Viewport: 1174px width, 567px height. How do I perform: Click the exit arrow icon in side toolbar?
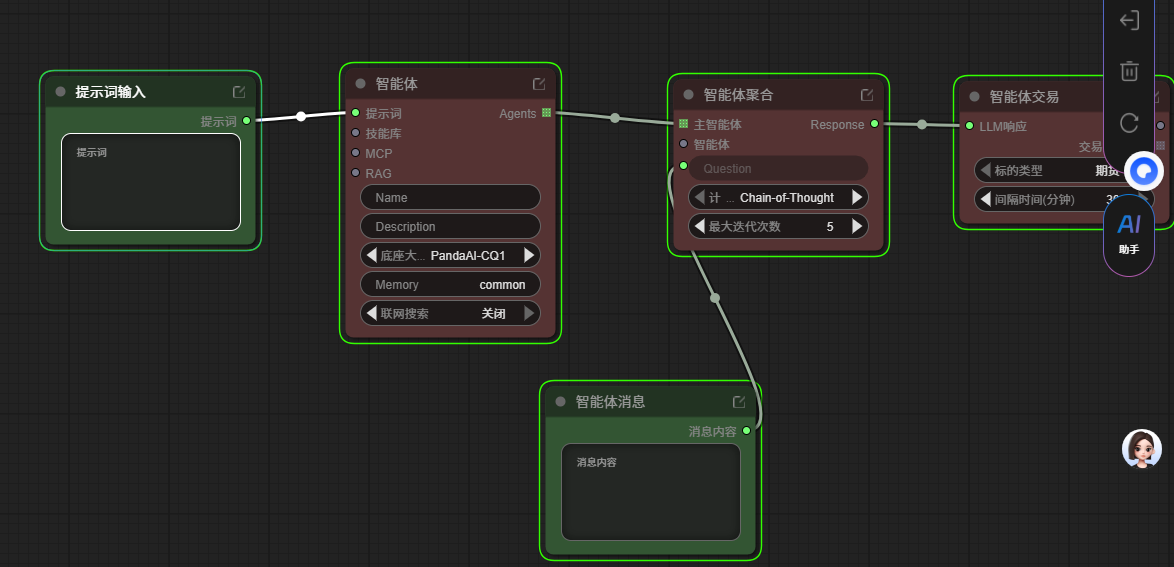1129,20
